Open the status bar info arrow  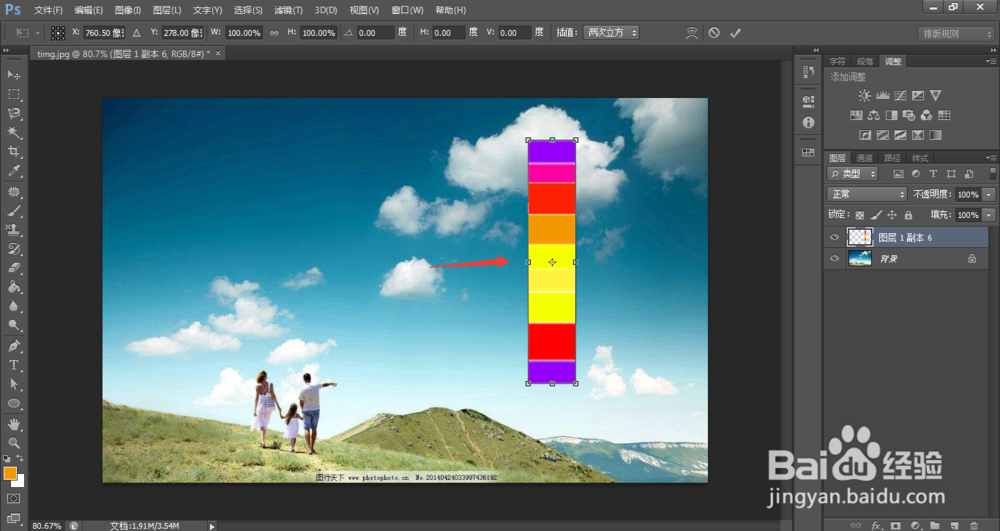click(x=212, y=526)
